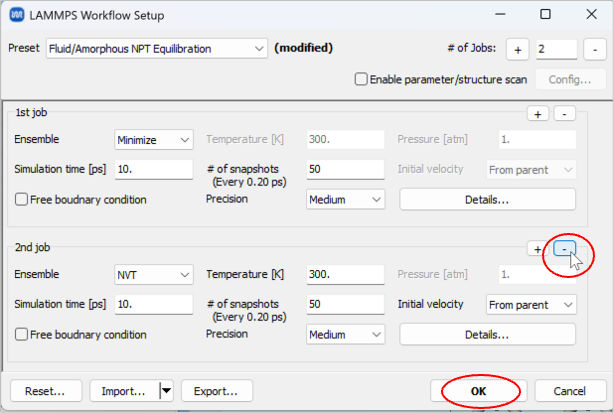Toggle Free boundary condition in 1st job
The image size is (614, 413).
(x=21, y=199)
